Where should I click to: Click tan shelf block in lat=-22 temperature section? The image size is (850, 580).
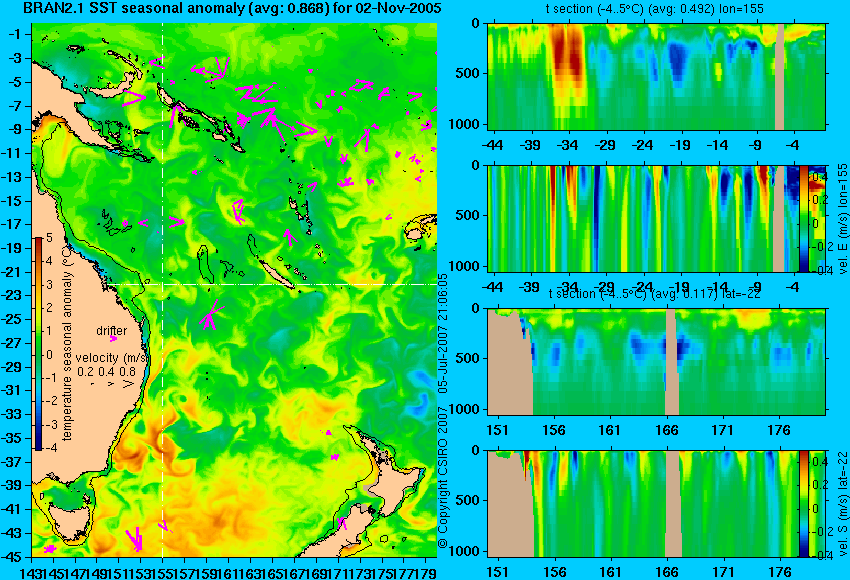point(510,362)
